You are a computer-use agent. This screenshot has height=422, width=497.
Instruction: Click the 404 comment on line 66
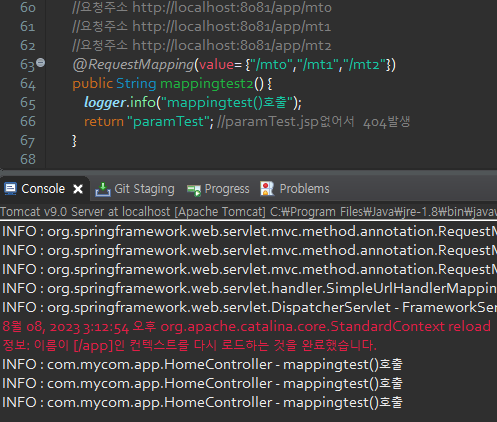pos(314,122)
